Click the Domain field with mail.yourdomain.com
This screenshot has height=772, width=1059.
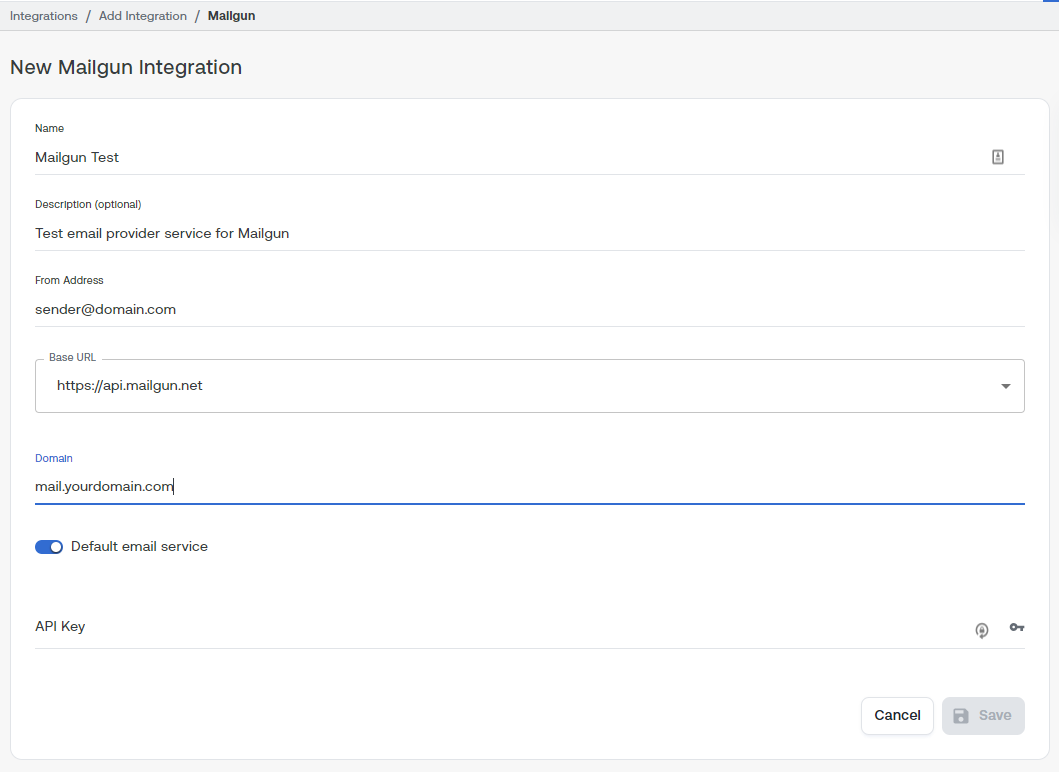click(x=530, y=486)
